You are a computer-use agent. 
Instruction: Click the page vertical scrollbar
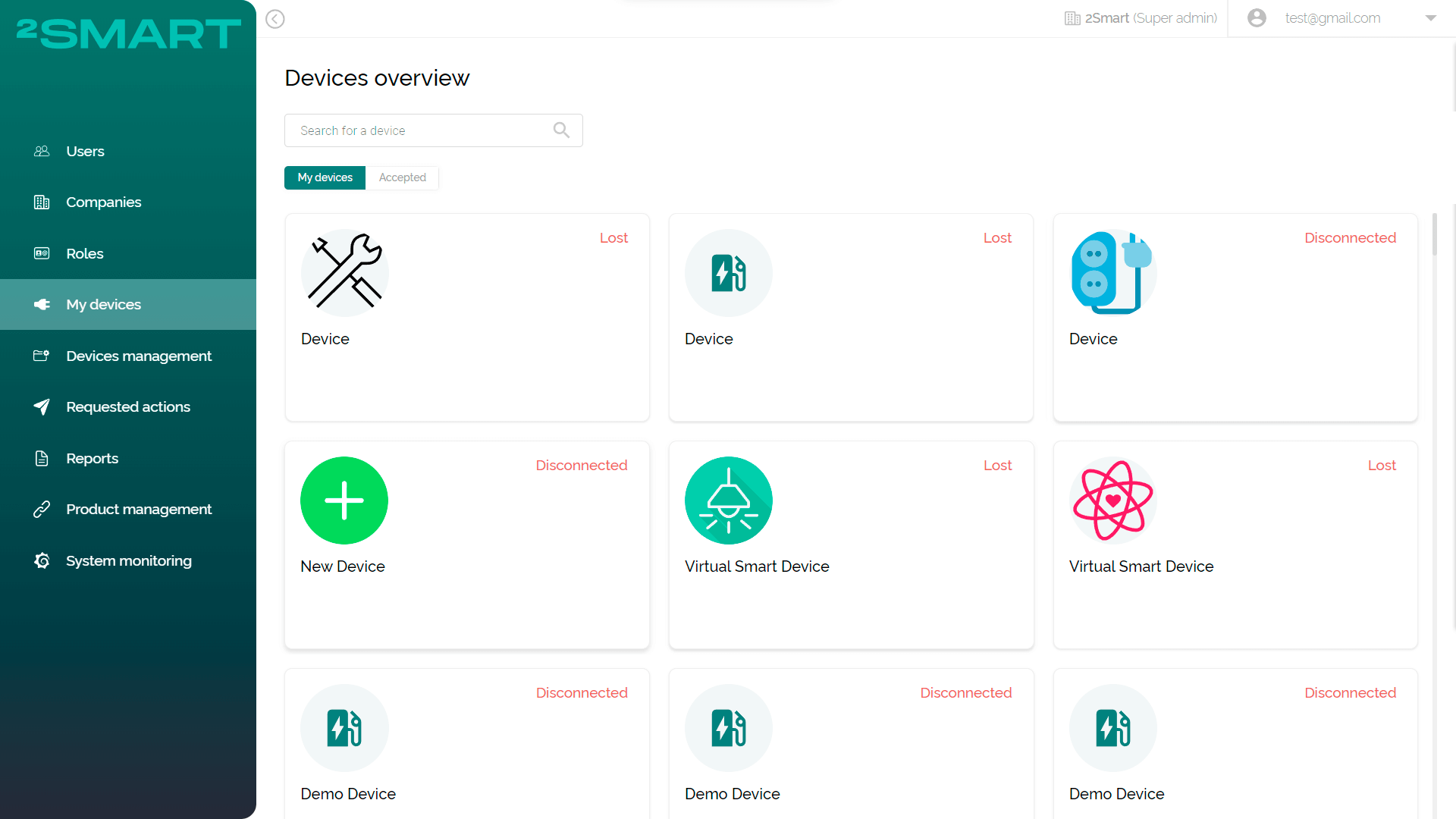pyautogui.click(x=1435, y=235)
